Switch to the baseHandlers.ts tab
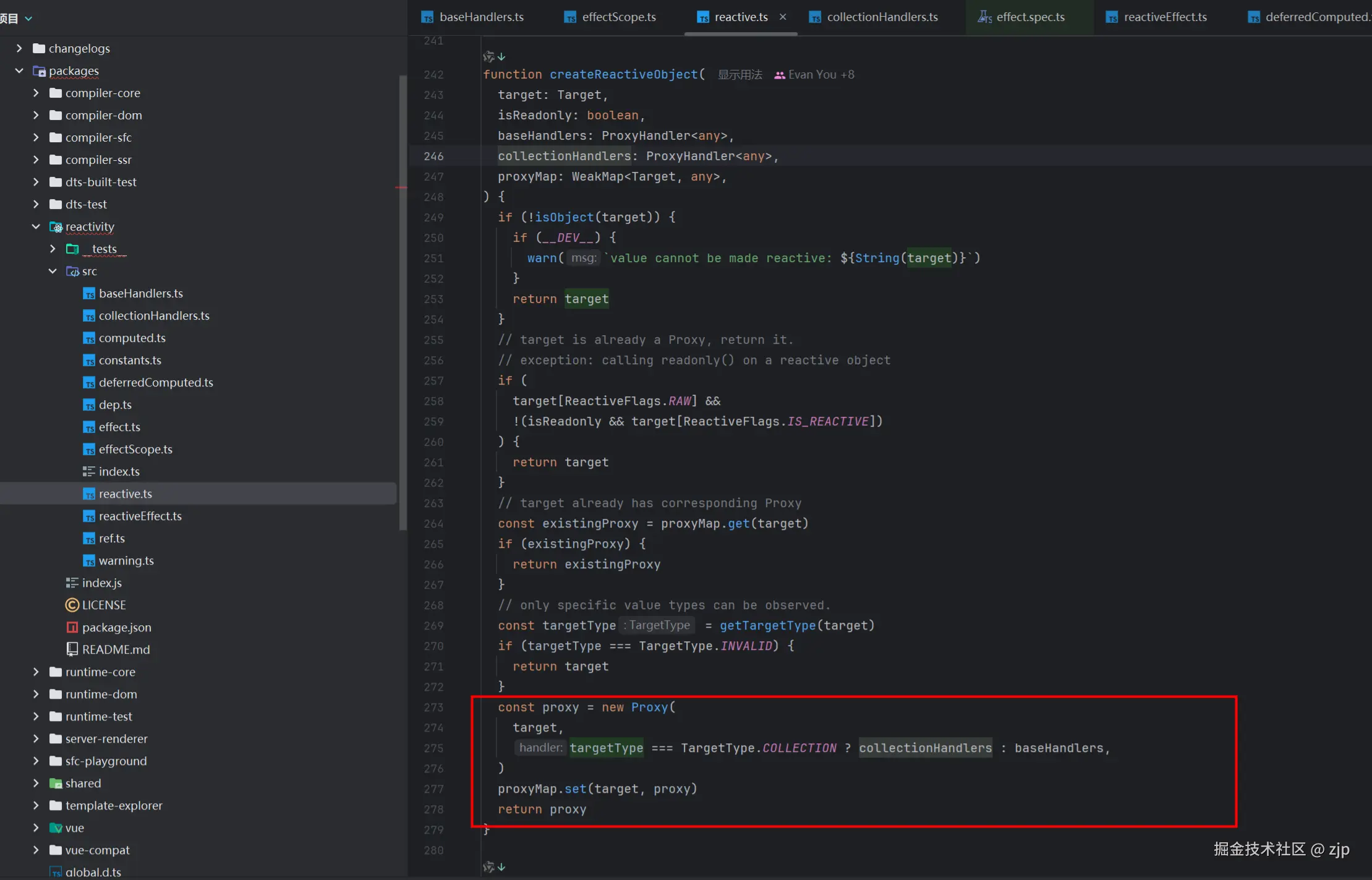 (481, 17)
